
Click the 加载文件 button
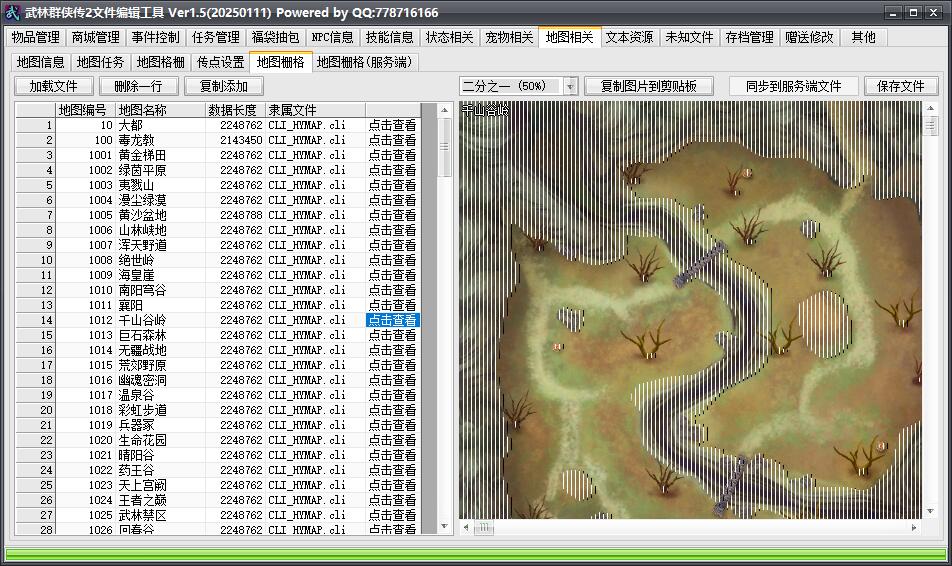pyautogui.click(x=53, y=86)
